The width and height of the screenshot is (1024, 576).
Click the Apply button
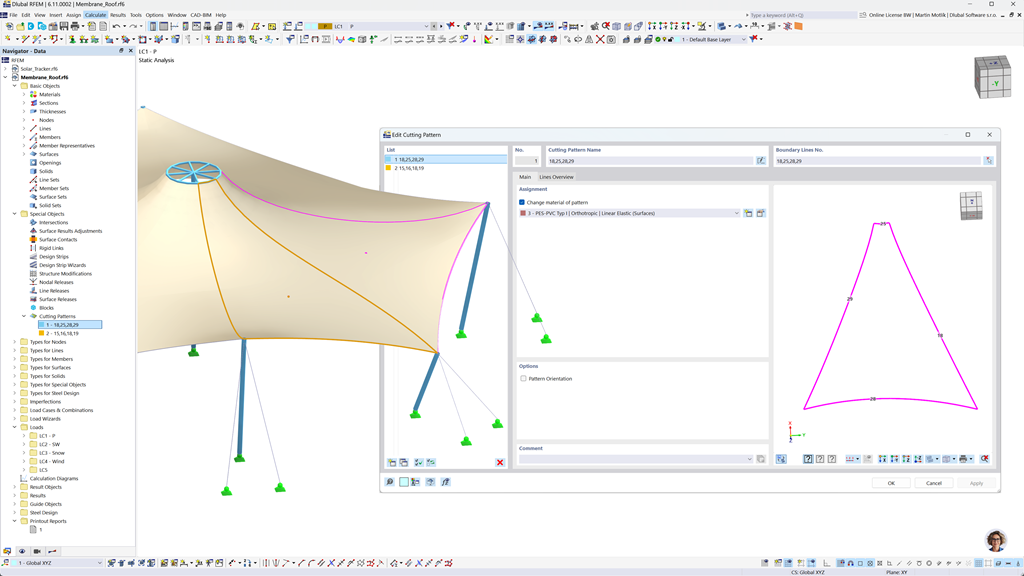976,483
